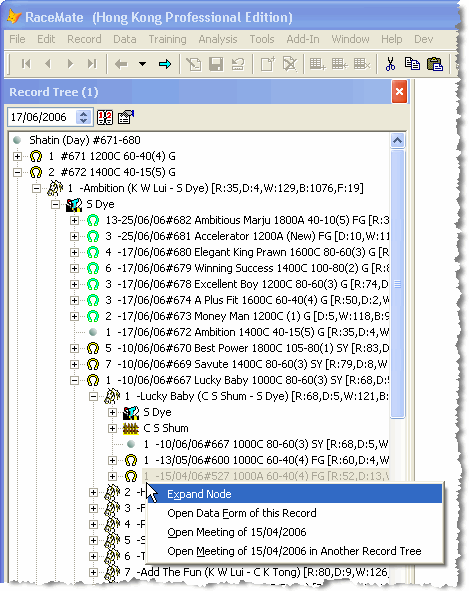Select the Money Man #673 row

tap(247, 316)
